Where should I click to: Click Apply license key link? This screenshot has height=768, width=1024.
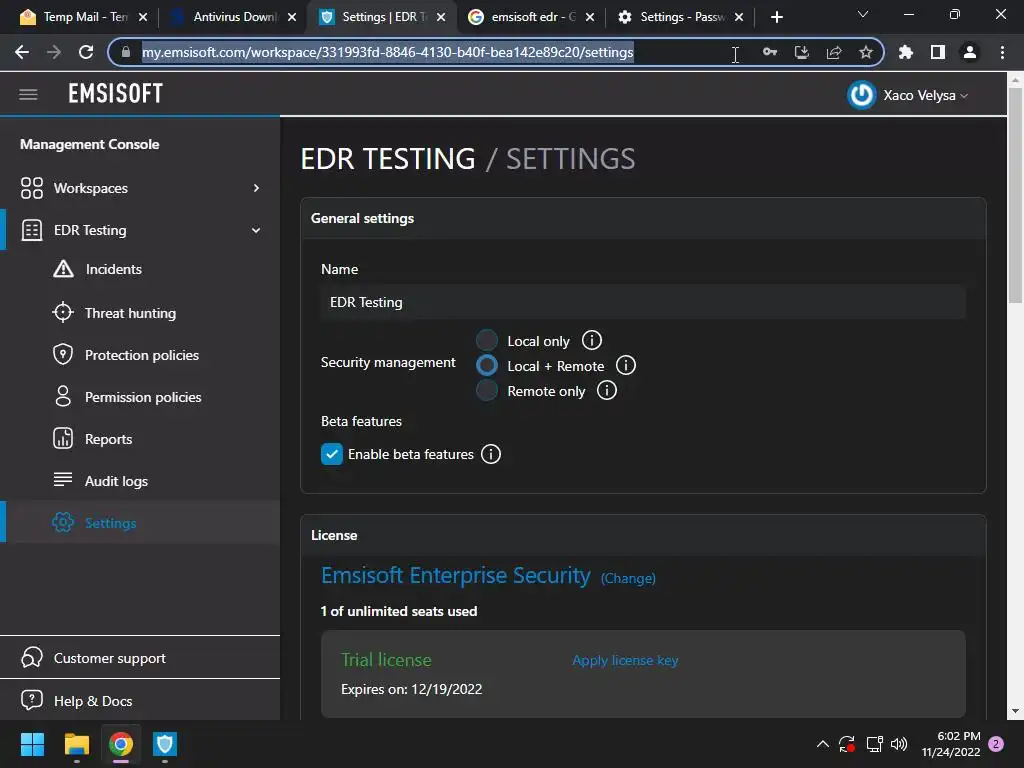(x=625, y=660)
